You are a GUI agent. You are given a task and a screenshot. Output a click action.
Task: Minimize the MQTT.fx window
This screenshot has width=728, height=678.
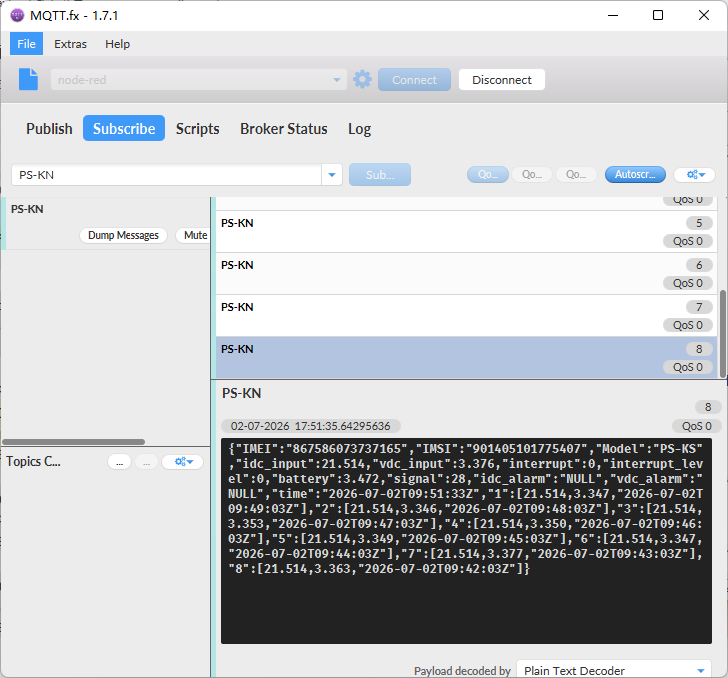pyautogui.click(x=613, y=15)
